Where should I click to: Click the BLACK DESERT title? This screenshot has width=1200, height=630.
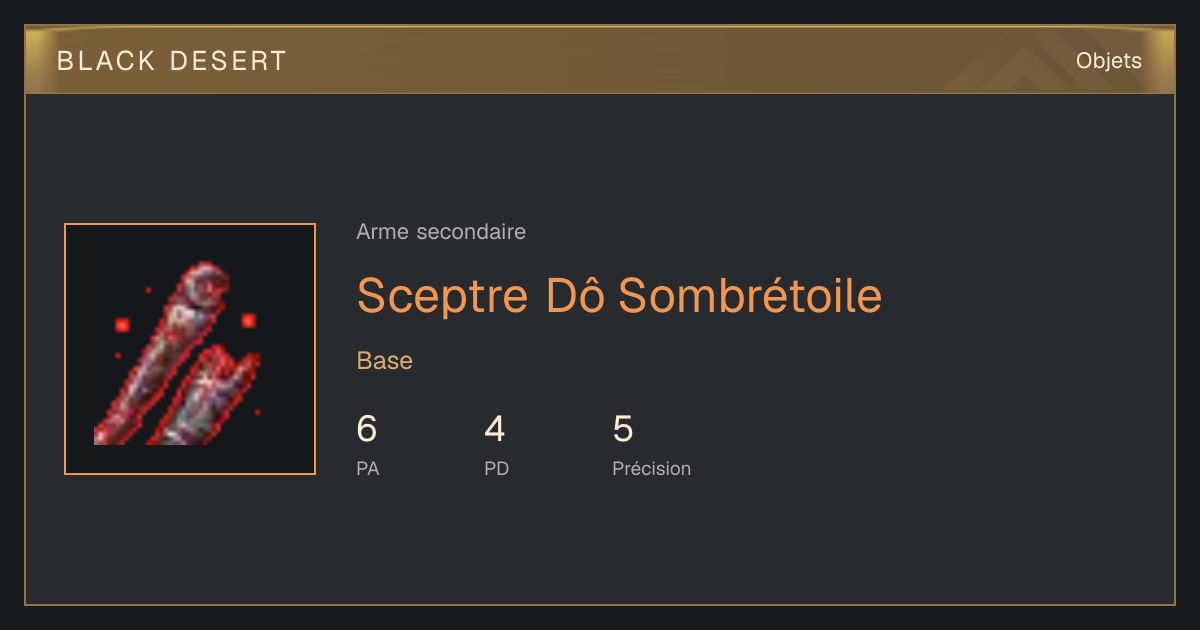click(x=172, y=61)
